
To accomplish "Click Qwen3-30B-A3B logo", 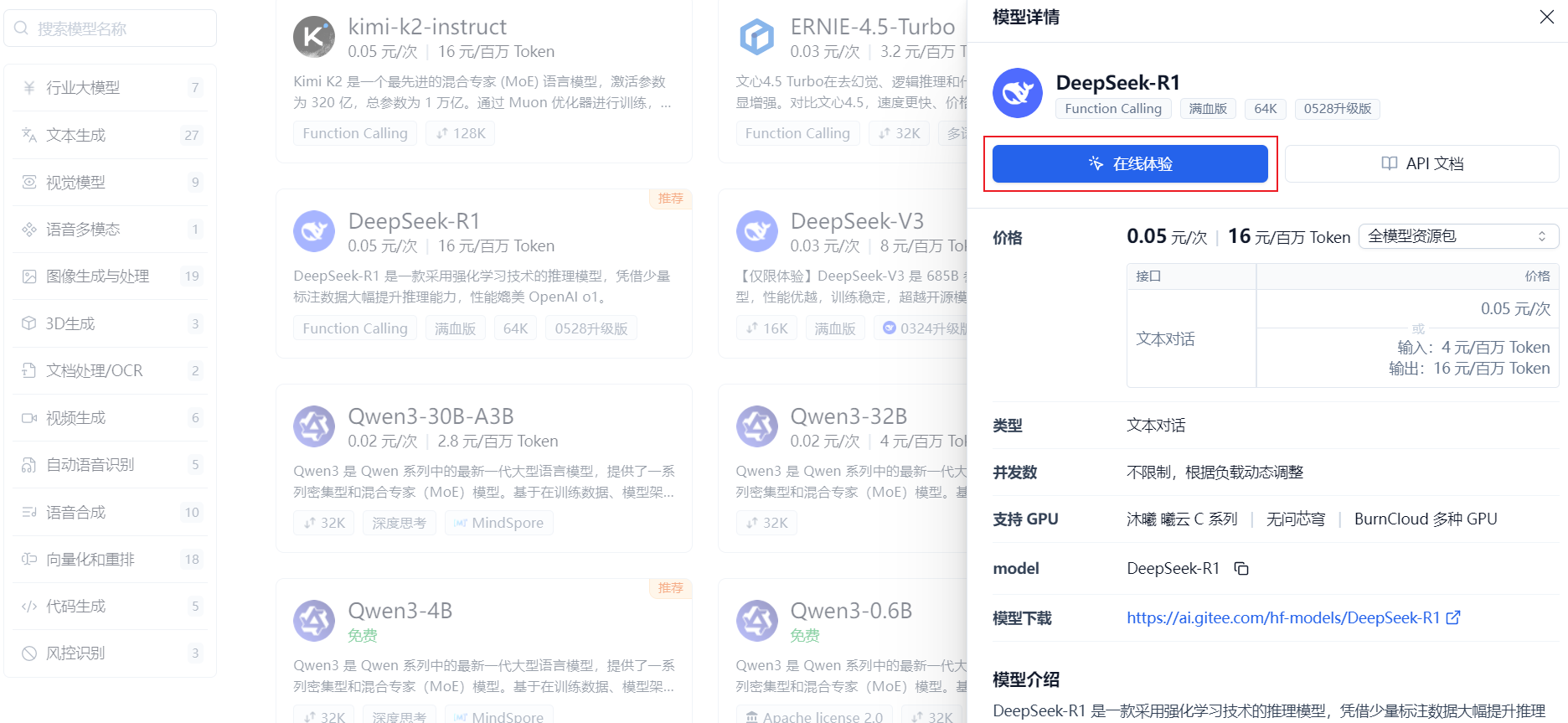I will click(314, 426).
